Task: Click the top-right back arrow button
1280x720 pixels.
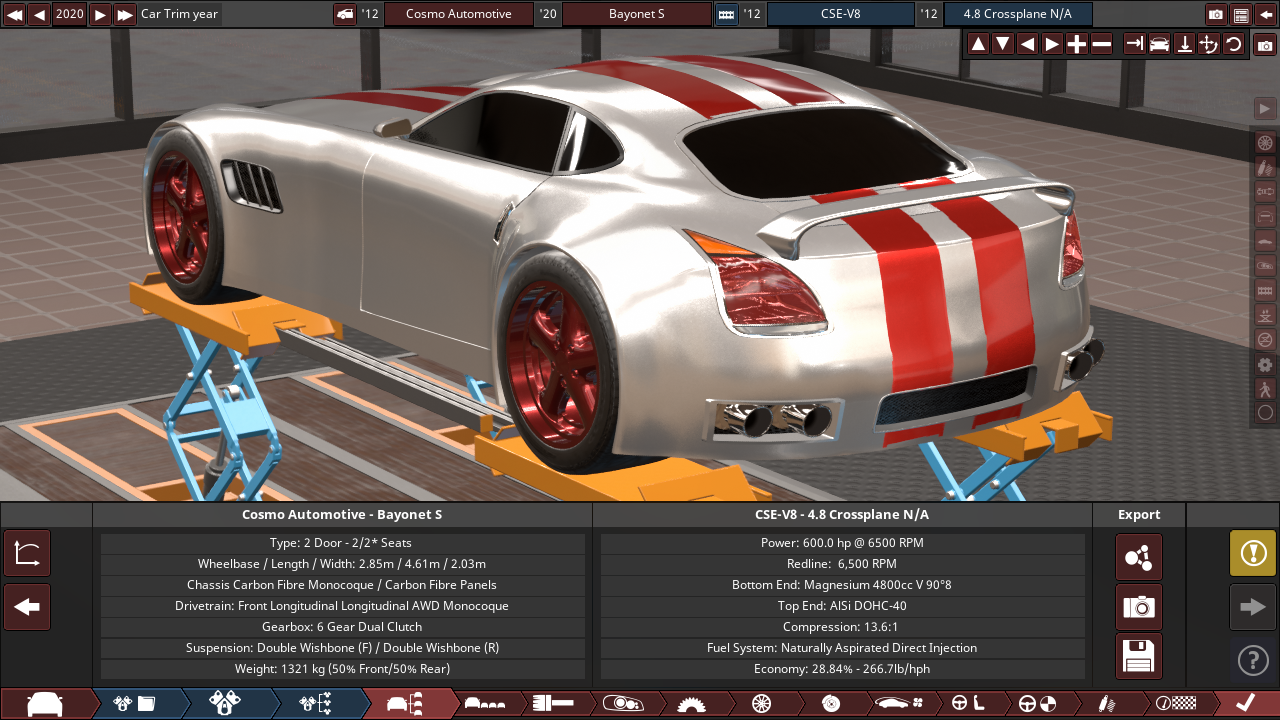Action: [x=1266, y=14]
